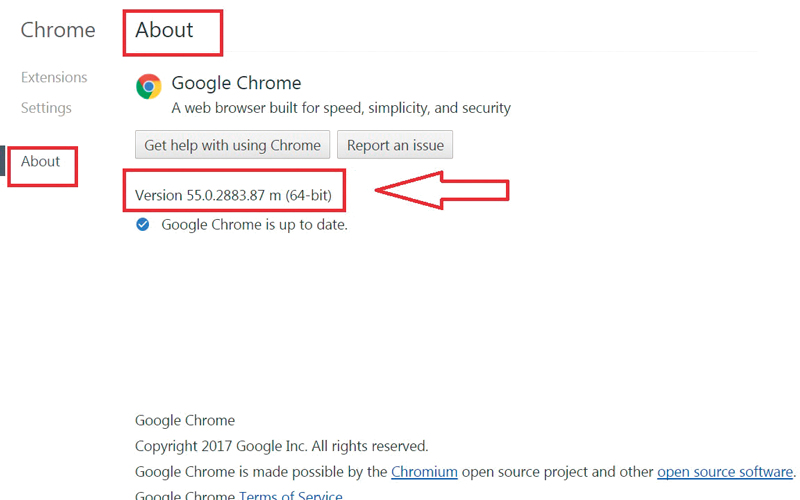The height and width of the screenshot is (500, 800).
Task: Go to Settings in the sidebar
Action: tap(46, 108)
